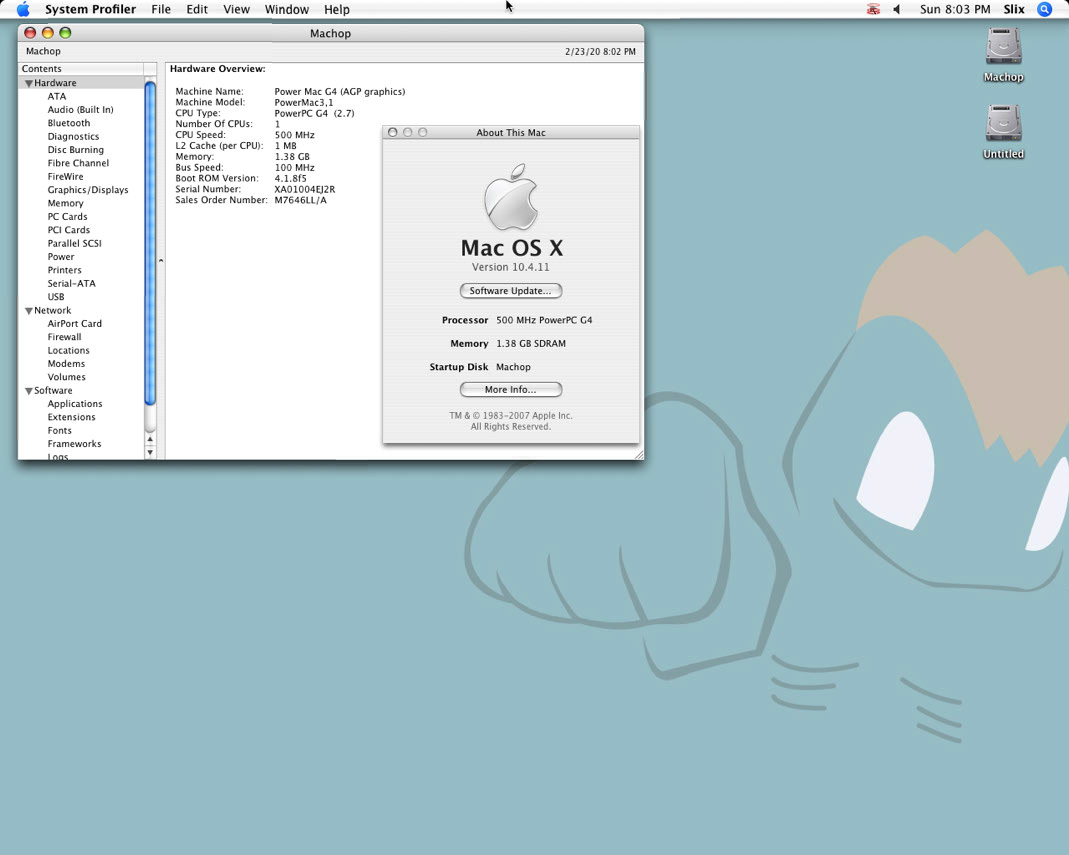Select Fibre Channel in the sidebar
The height and width of the screenshot is (855, 1069).
tap(78, 164)
